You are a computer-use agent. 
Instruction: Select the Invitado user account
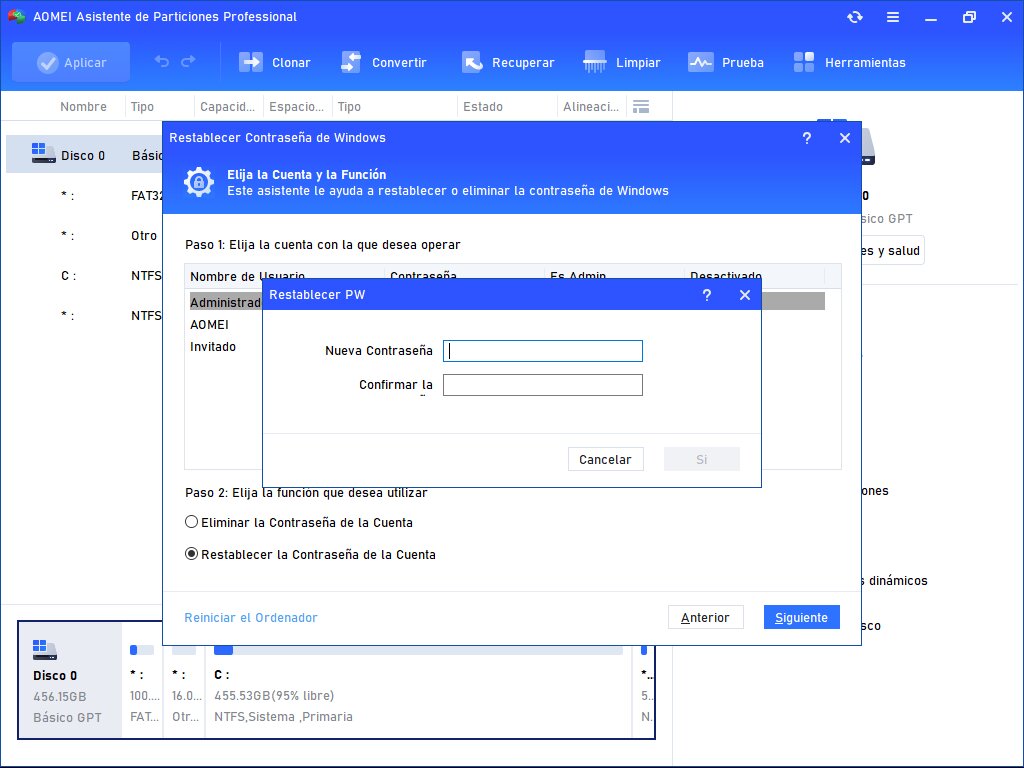click(x=213, y=347)
